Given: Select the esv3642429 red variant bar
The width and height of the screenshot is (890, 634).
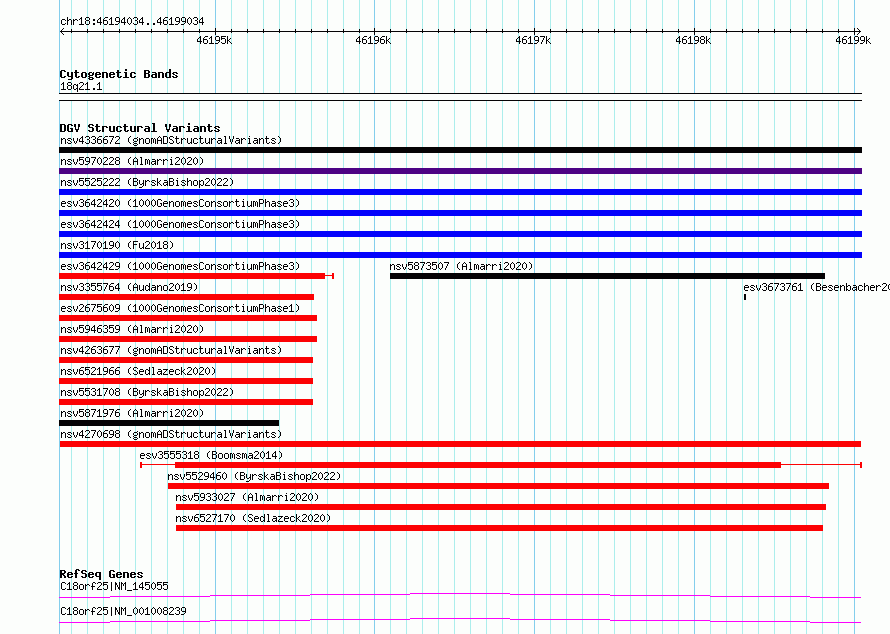Looking at the screenshot, I should pos(196,276).
